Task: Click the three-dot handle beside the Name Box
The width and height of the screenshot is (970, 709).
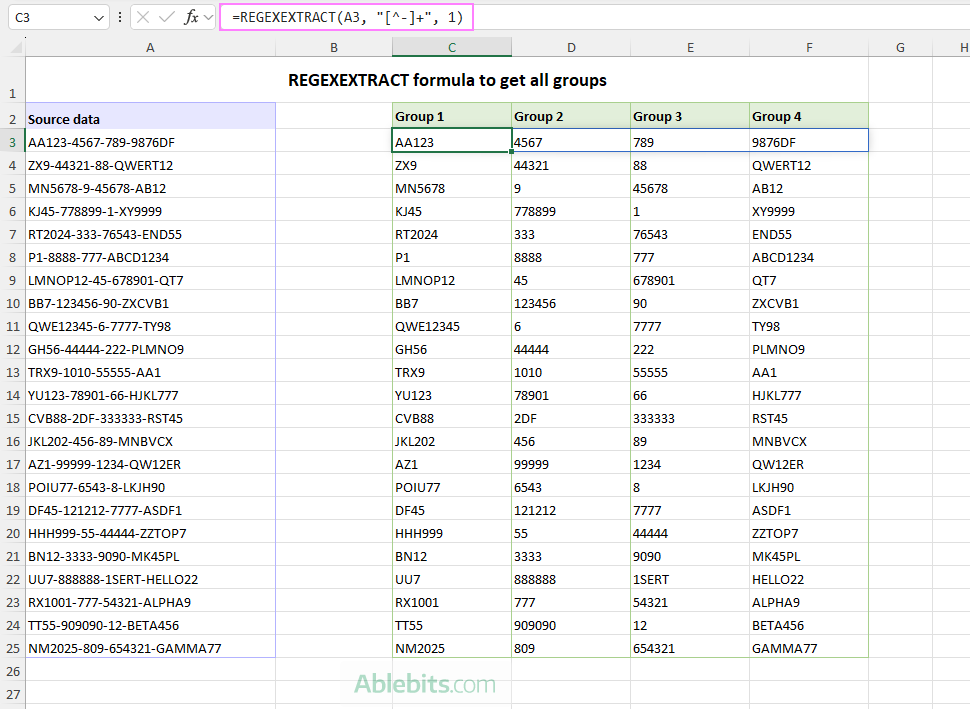Action: pos(120,17)
